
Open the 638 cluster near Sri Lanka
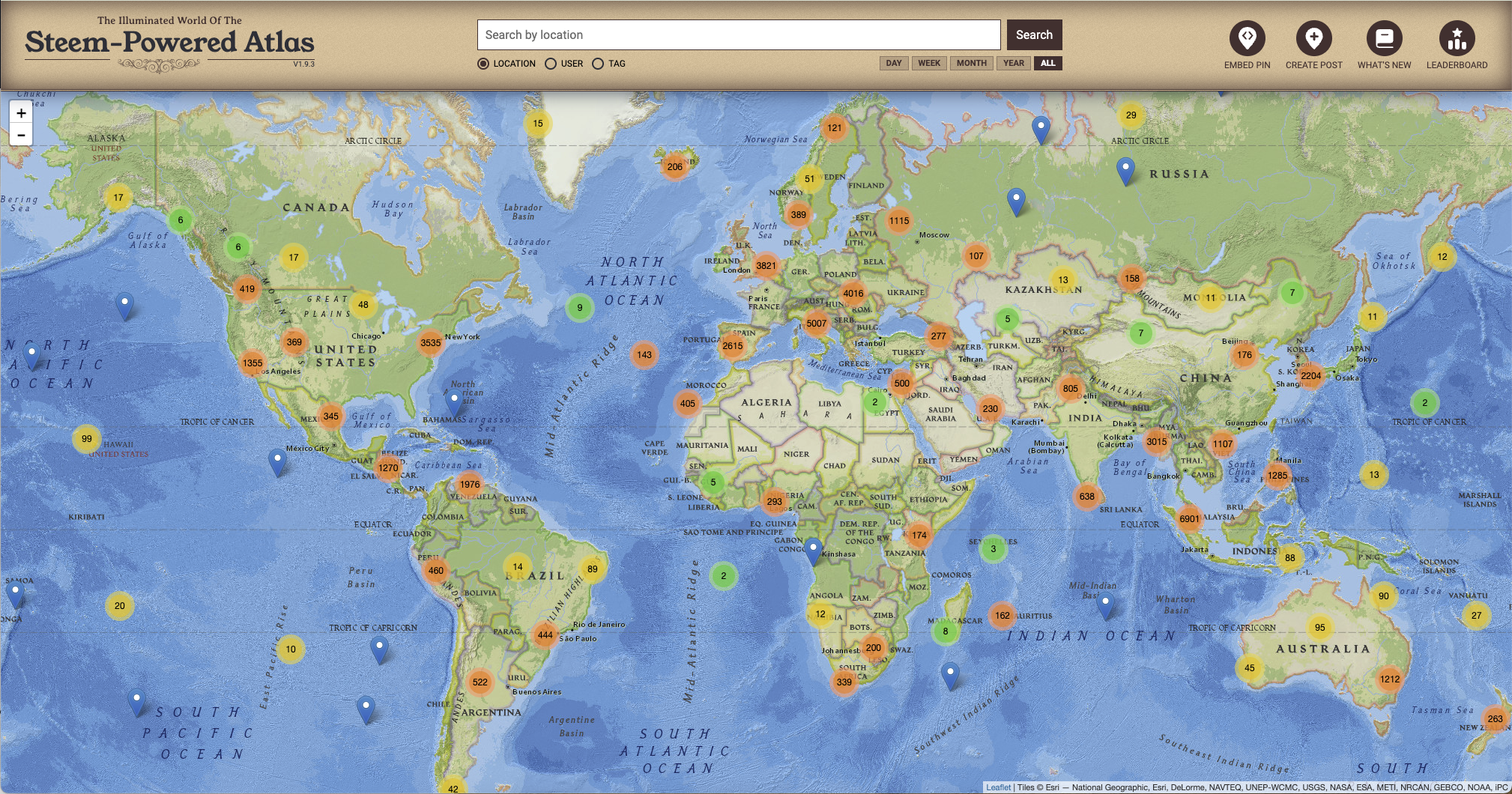(x=1087, y=496)
